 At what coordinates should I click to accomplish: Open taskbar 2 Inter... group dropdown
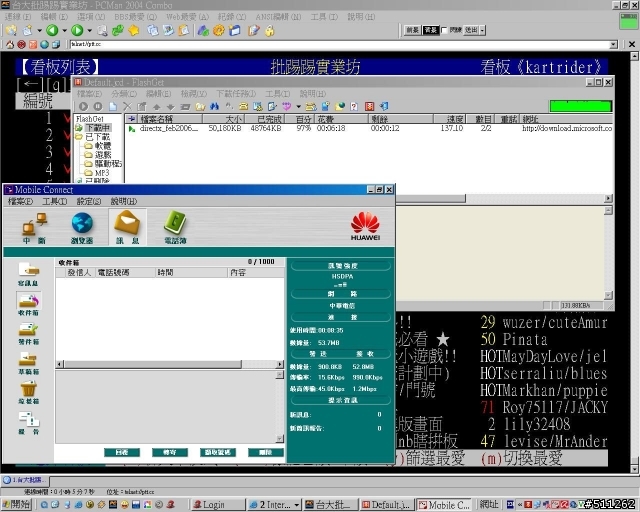coord(297,505)
